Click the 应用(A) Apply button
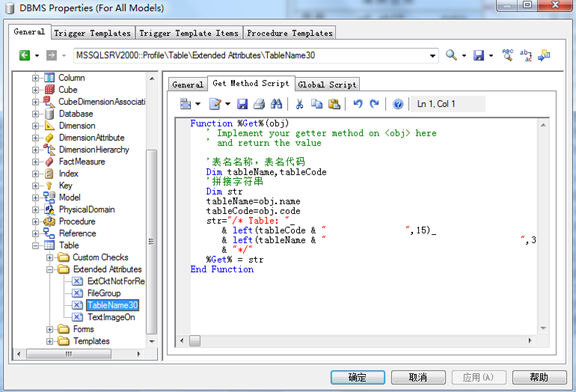576x392 pixels. tap(479, 377)
